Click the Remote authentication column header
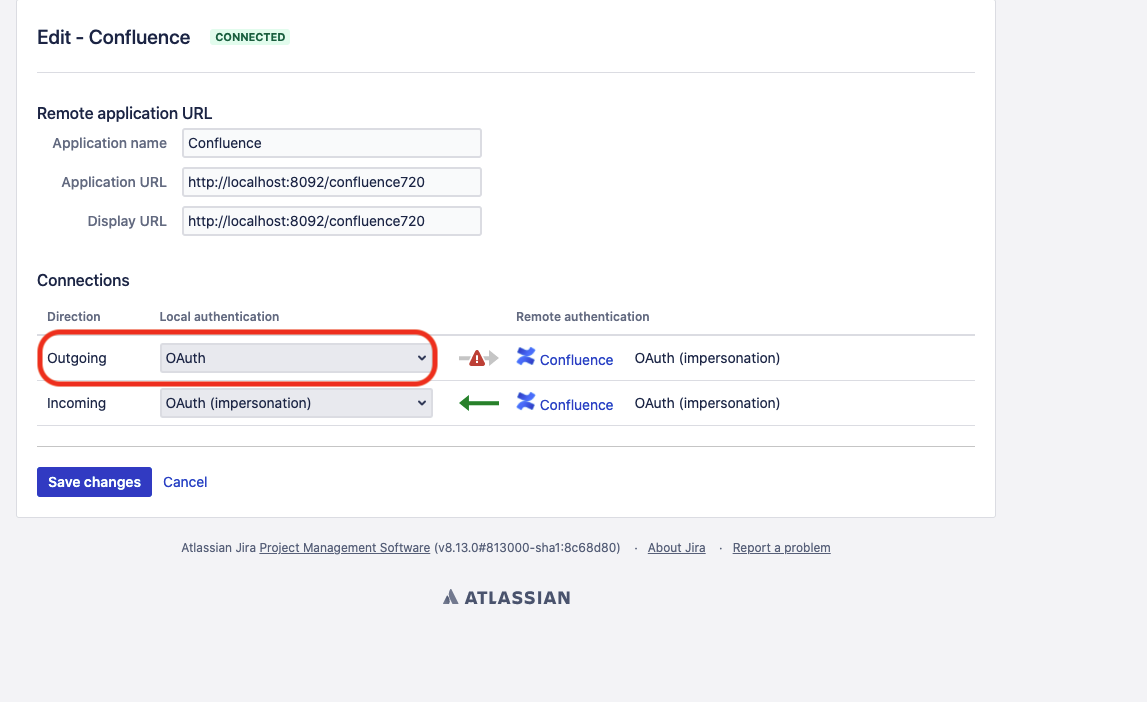This screenshot has height=702, width=1147. tap(582, 317)
